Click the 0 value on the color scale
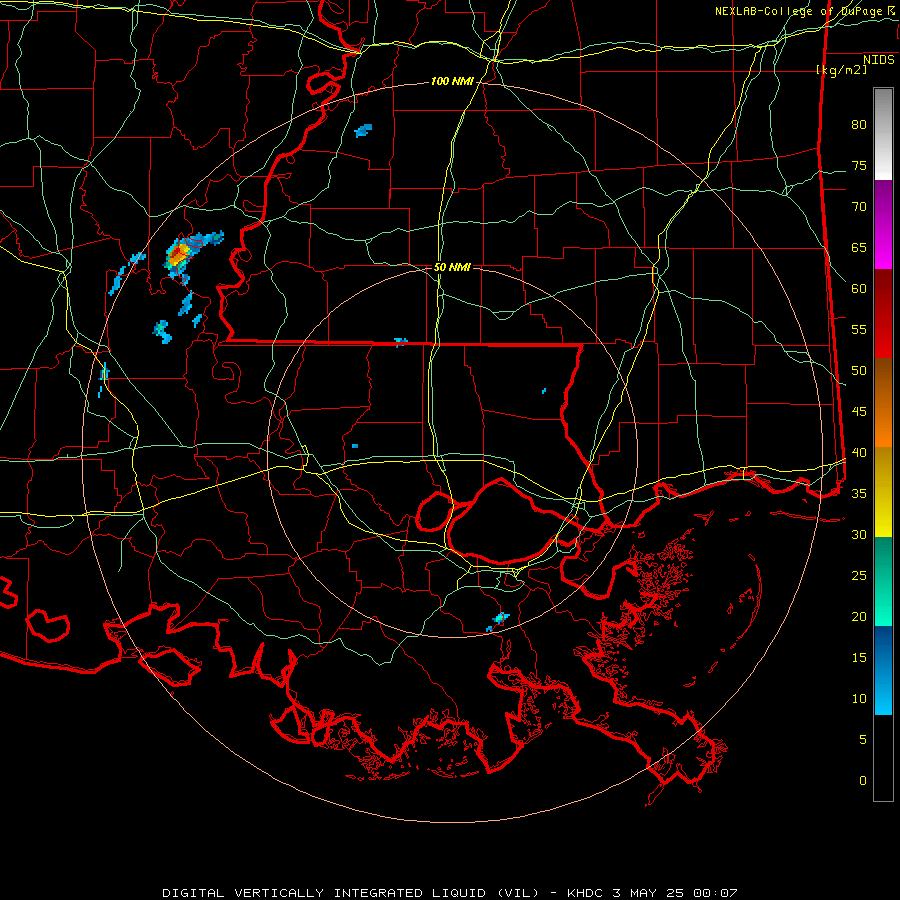The image size is (900, 900). point(863,781)
